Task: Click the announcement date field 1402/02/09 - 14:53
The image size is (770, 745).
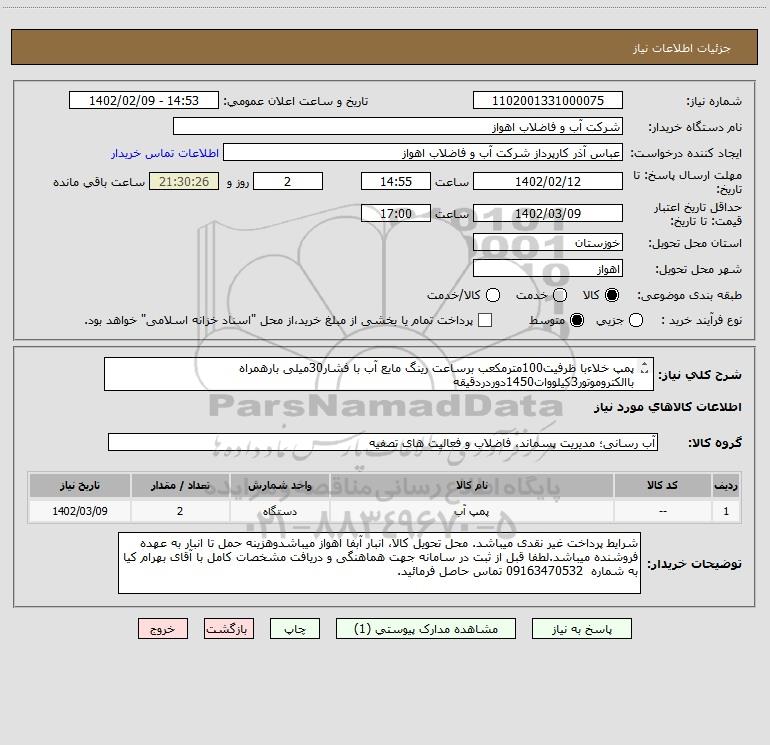Action: 143,101
